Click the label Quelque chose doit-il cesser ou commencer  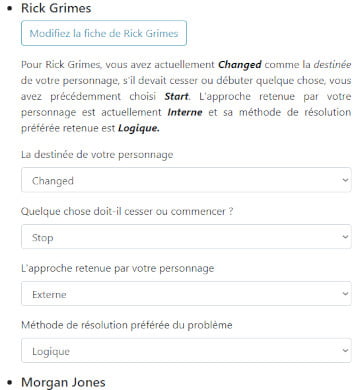[127, 211]
